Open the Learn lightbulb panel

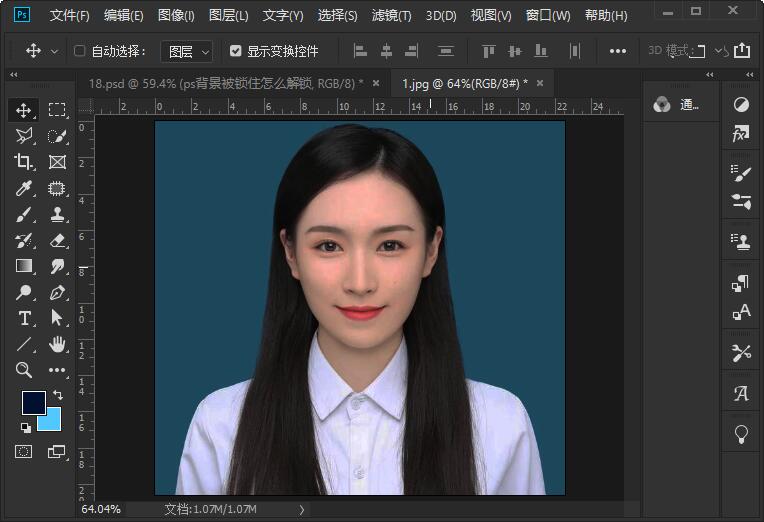pyautogui.click(x=741, y=434)
